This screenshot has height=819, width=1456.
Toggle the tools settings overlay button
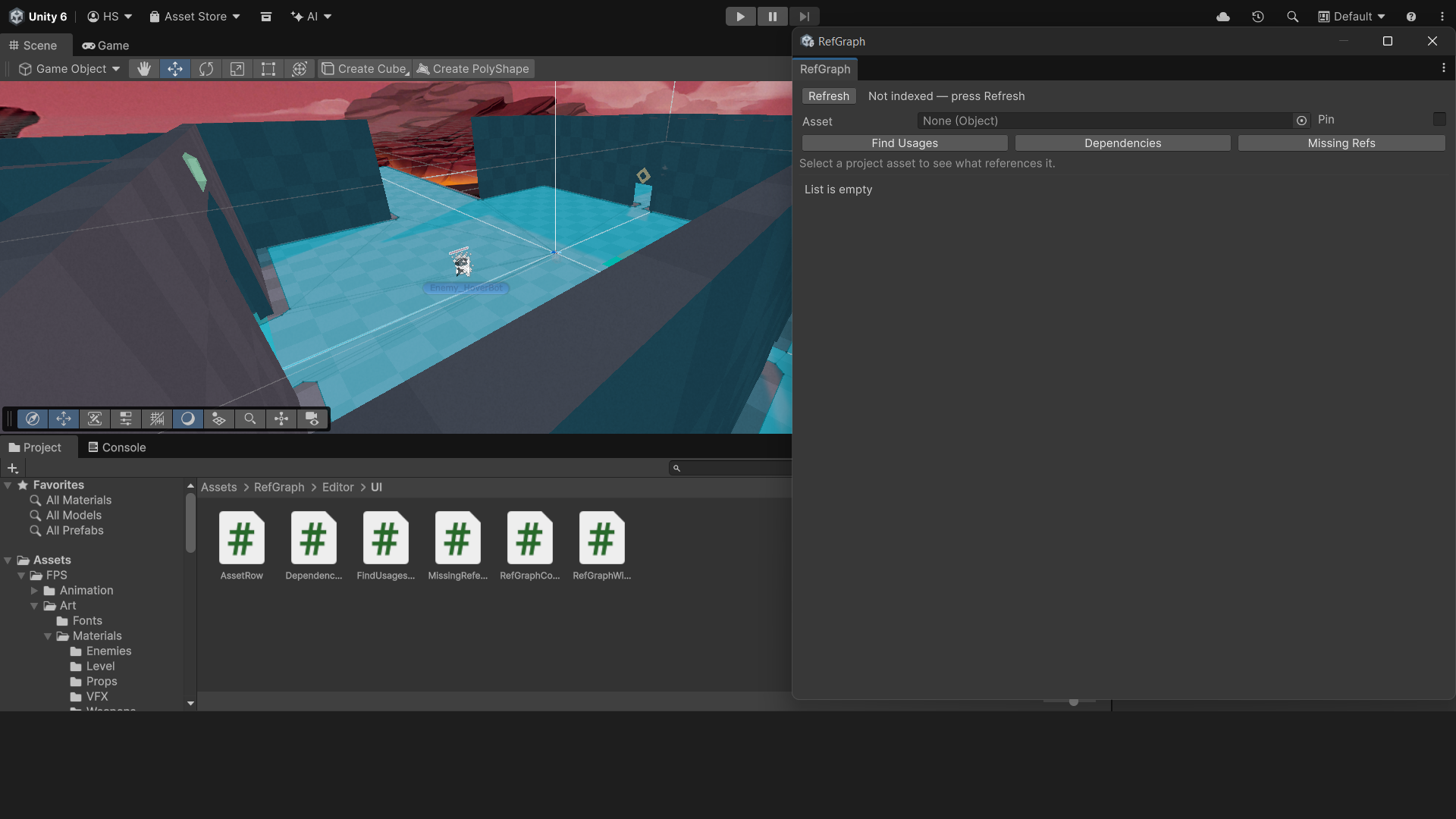click(x=95, y=419)
